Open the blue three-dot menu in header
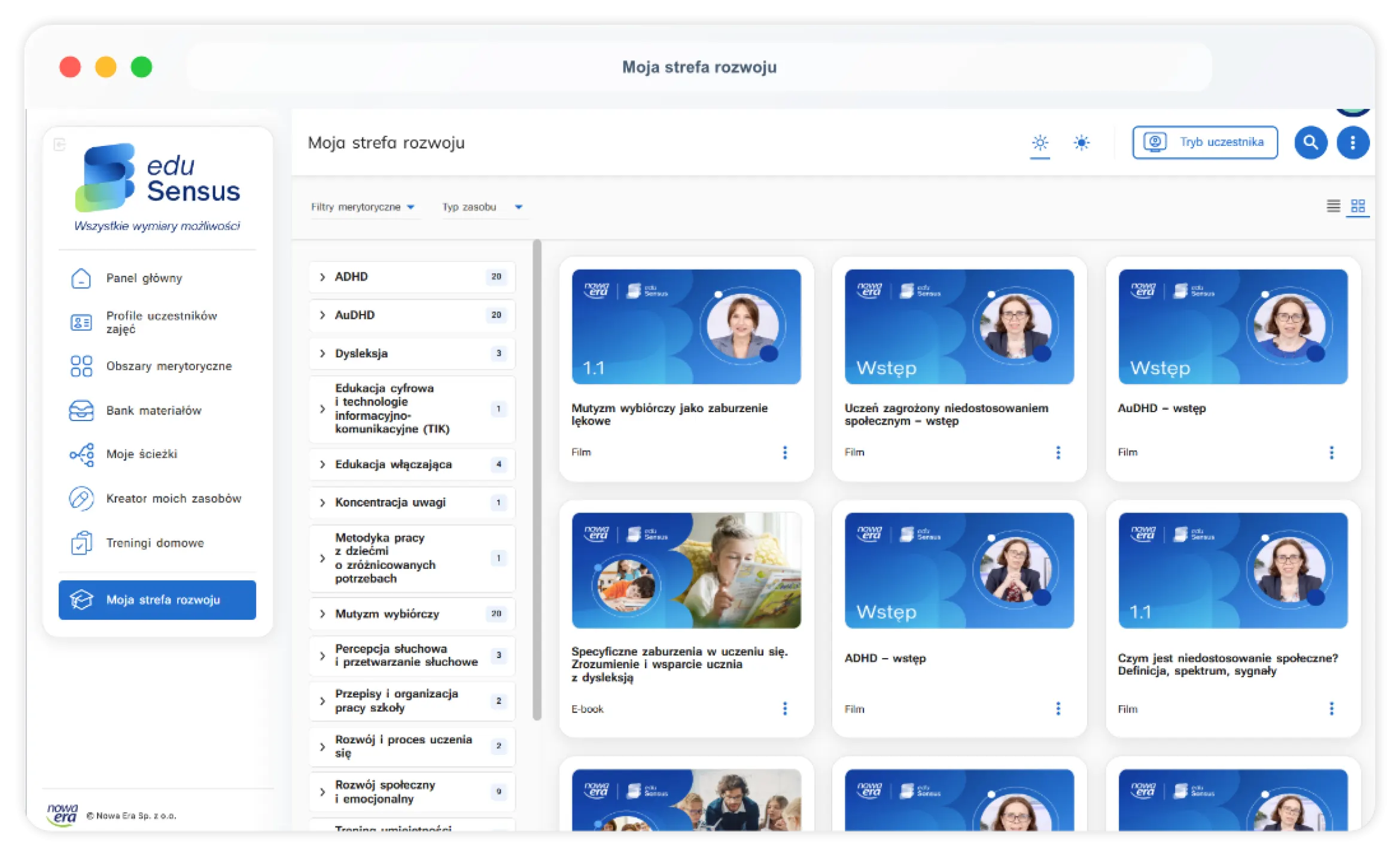Screen dimensions: 1400x853 click(1352, 142)
